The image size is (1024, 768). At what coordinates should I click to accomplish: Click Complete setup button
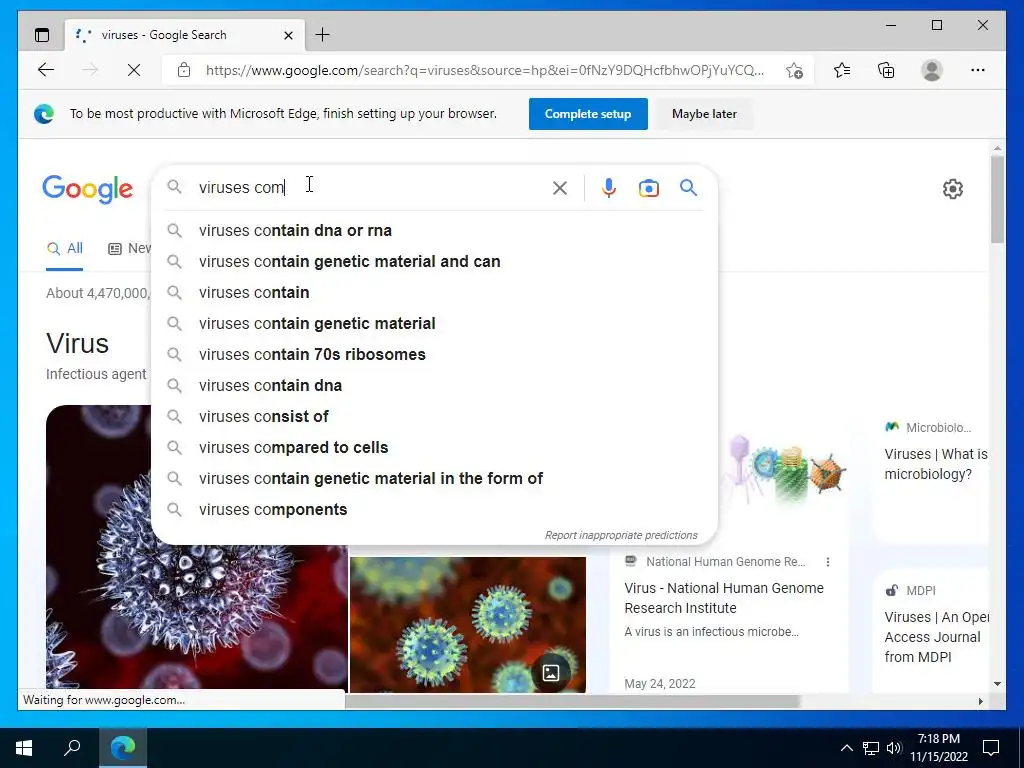click(x=588, y=114)
